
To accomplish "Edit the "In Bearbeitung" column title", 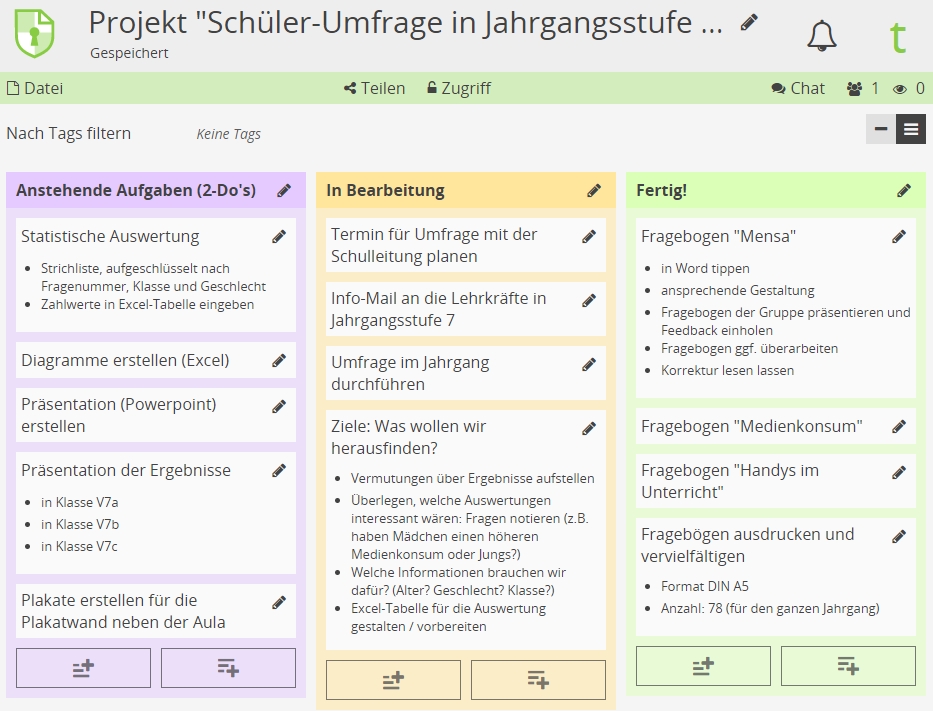I will (594, 190).
